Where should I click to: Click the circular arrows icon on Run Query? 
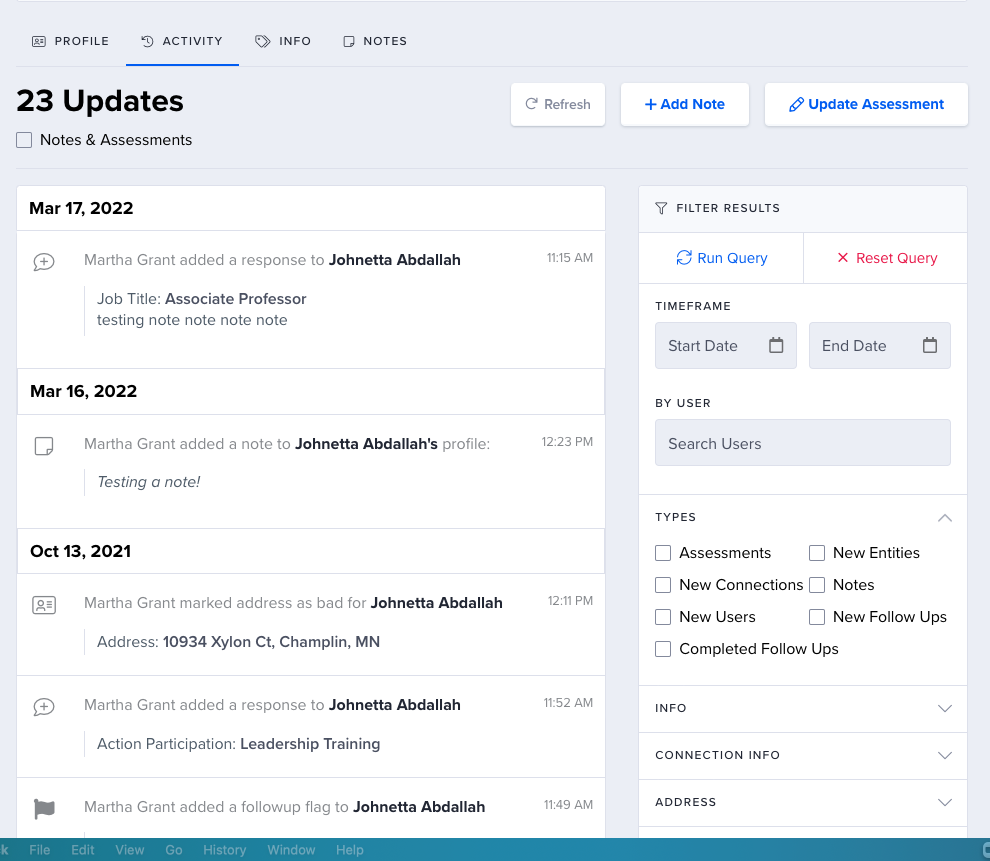click(684, 258)
